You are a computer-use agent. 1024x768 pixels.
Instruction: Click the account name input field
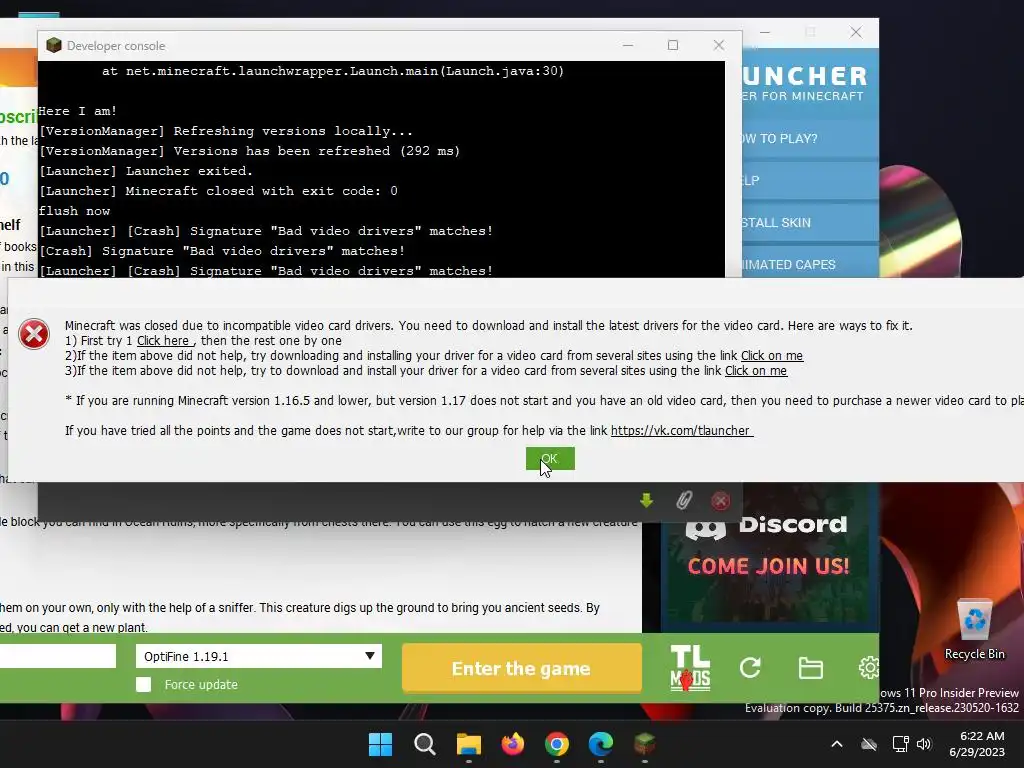[x=57, y=656]
